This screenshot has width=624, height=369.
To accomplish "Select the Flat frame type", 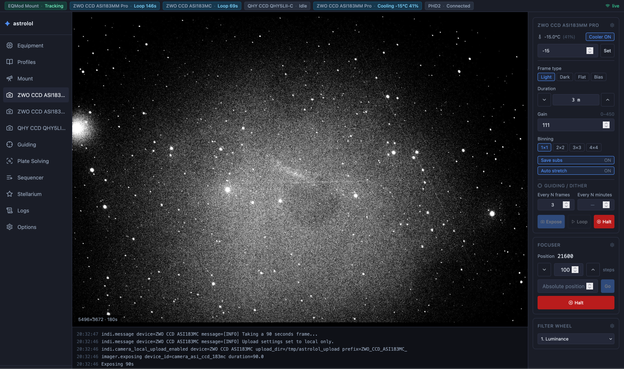I will coord(582,77).
